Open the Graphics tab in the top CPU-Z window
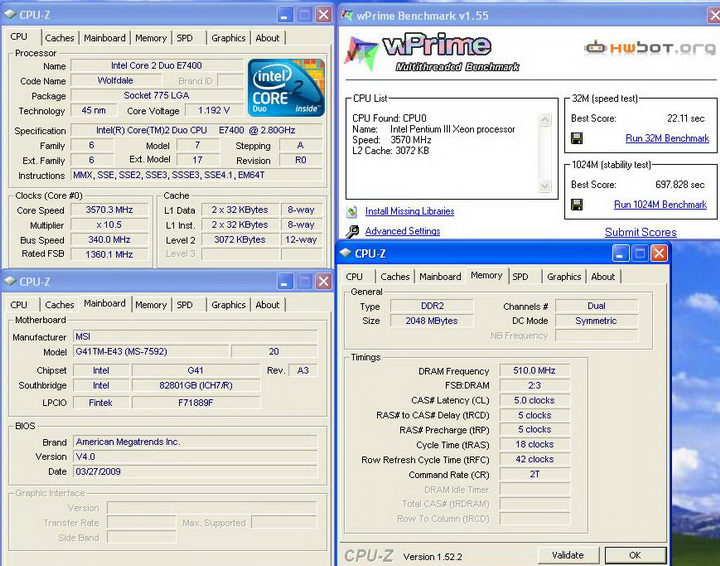The width and height of the screenshot is (720, 566). point(228,38)
